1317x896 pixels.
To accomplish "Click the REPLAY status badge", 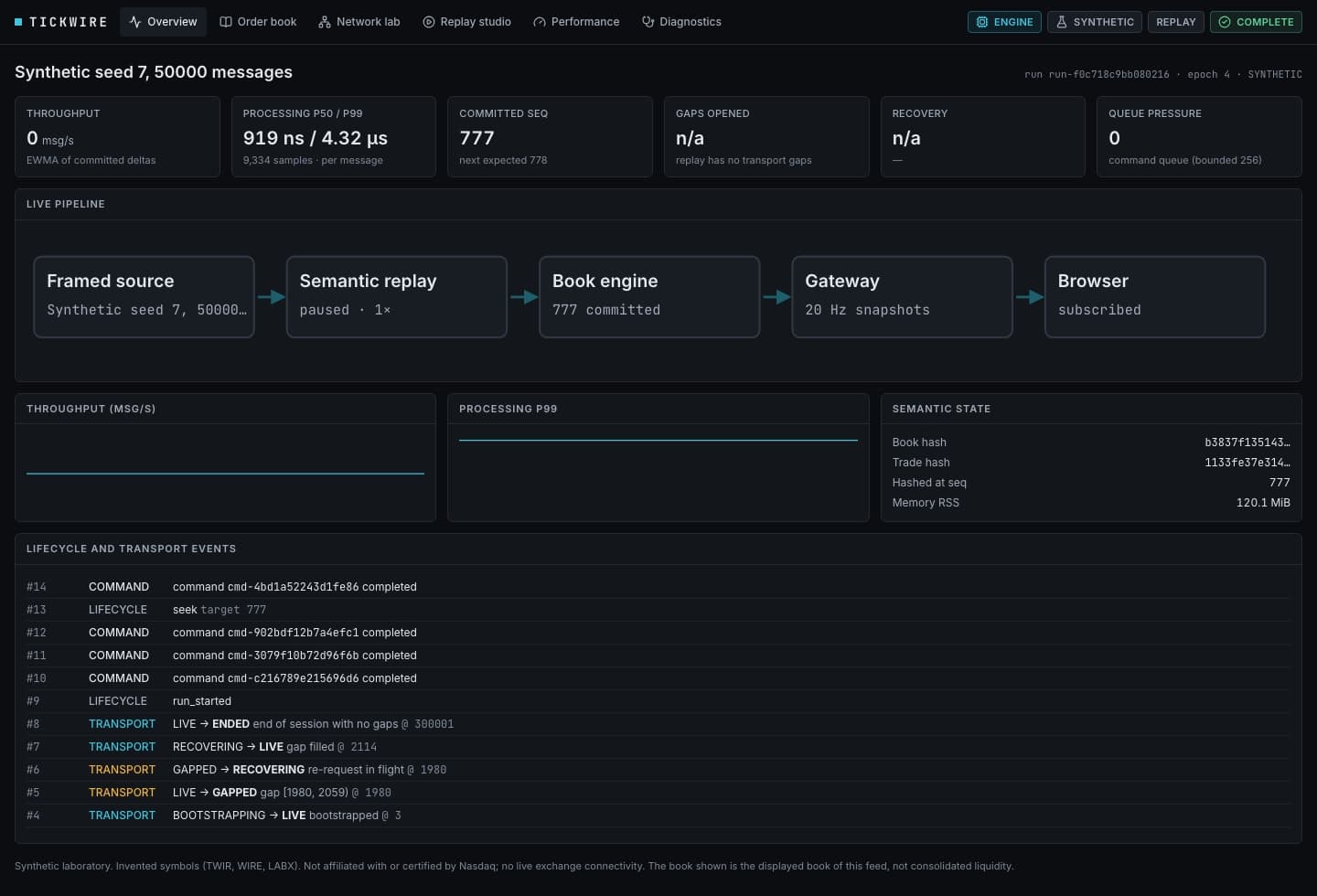I will pyautogui.click(x=1176, y=22).
